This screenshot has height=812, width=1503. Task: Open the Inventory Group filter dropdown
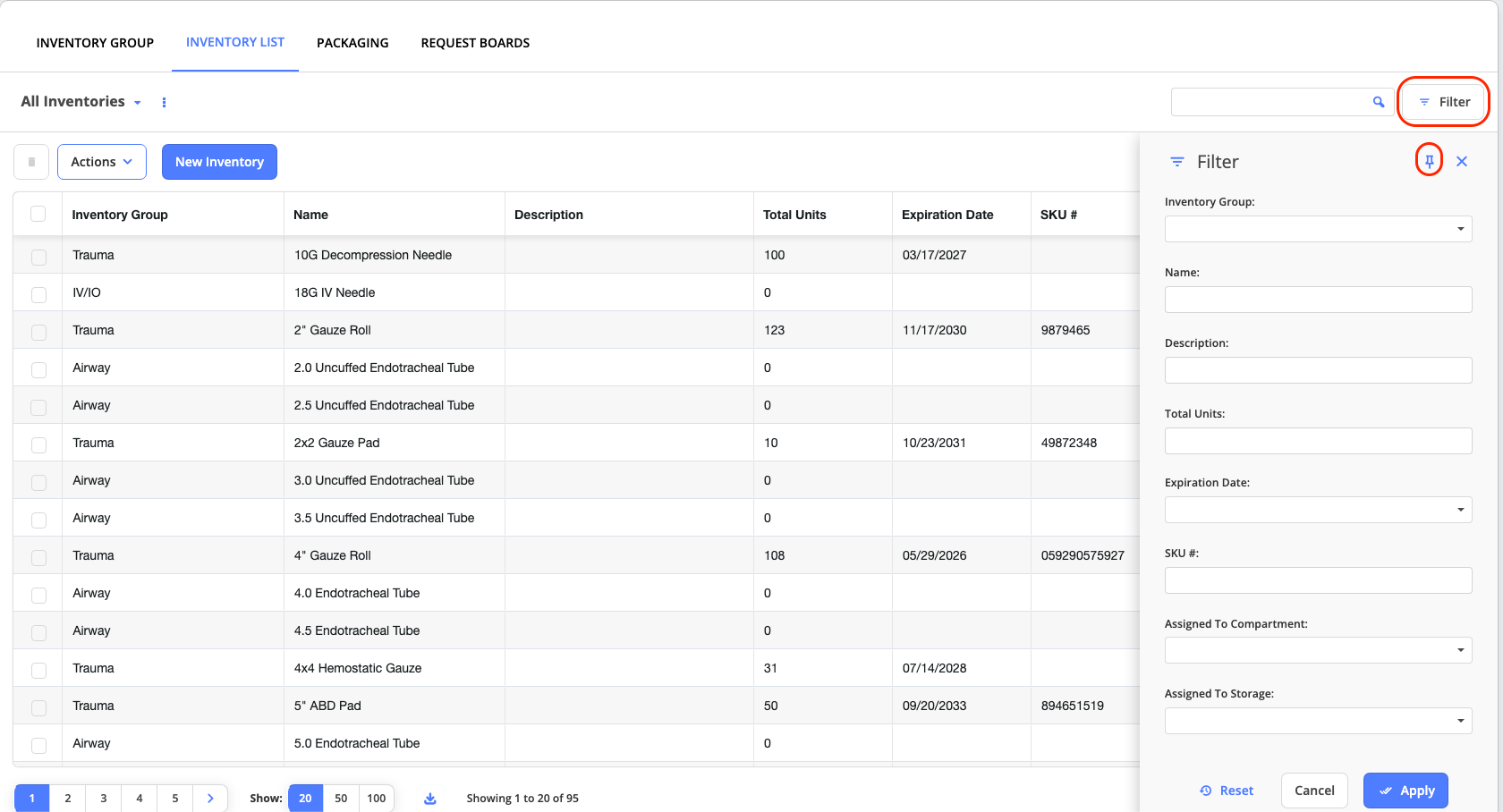point(1318,229)
